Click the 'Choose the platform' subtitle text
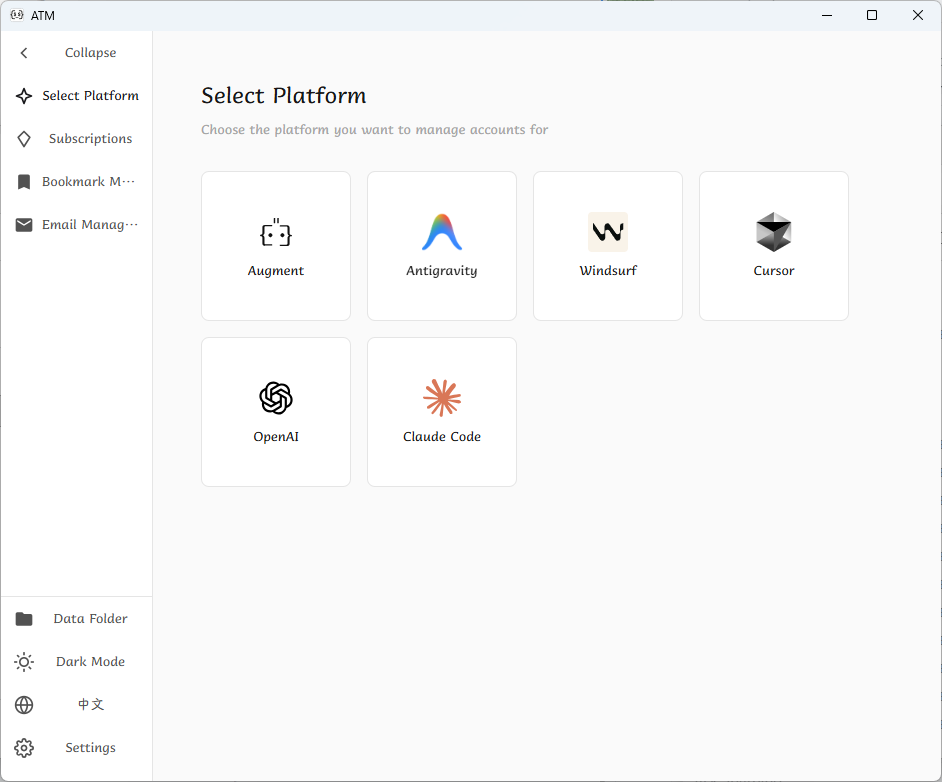This screenshot has width=942, height=782. click(x=374, y=130)
